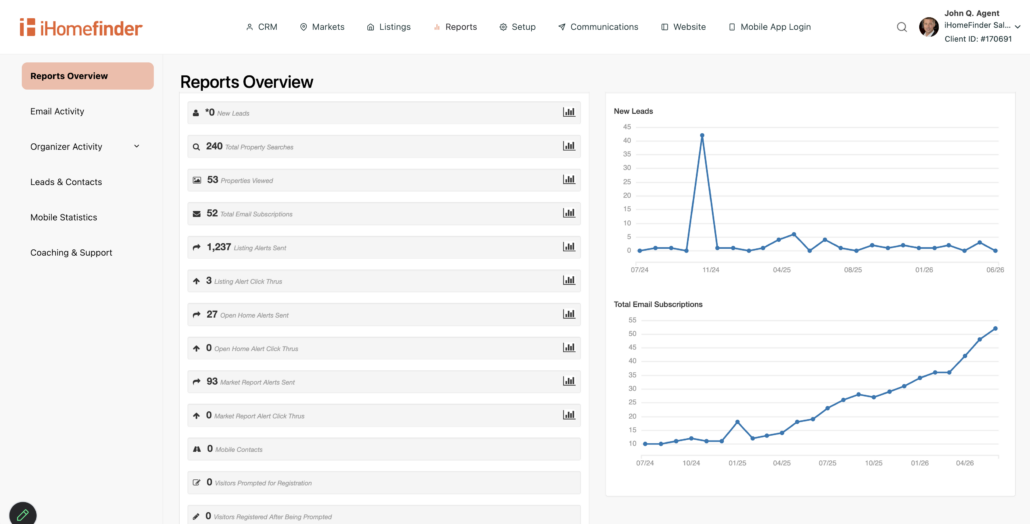The height and width of the screenshot is (524, 1030).
Task: Display chart for Market Report Alerts Sent
Action: coord(569,381)
